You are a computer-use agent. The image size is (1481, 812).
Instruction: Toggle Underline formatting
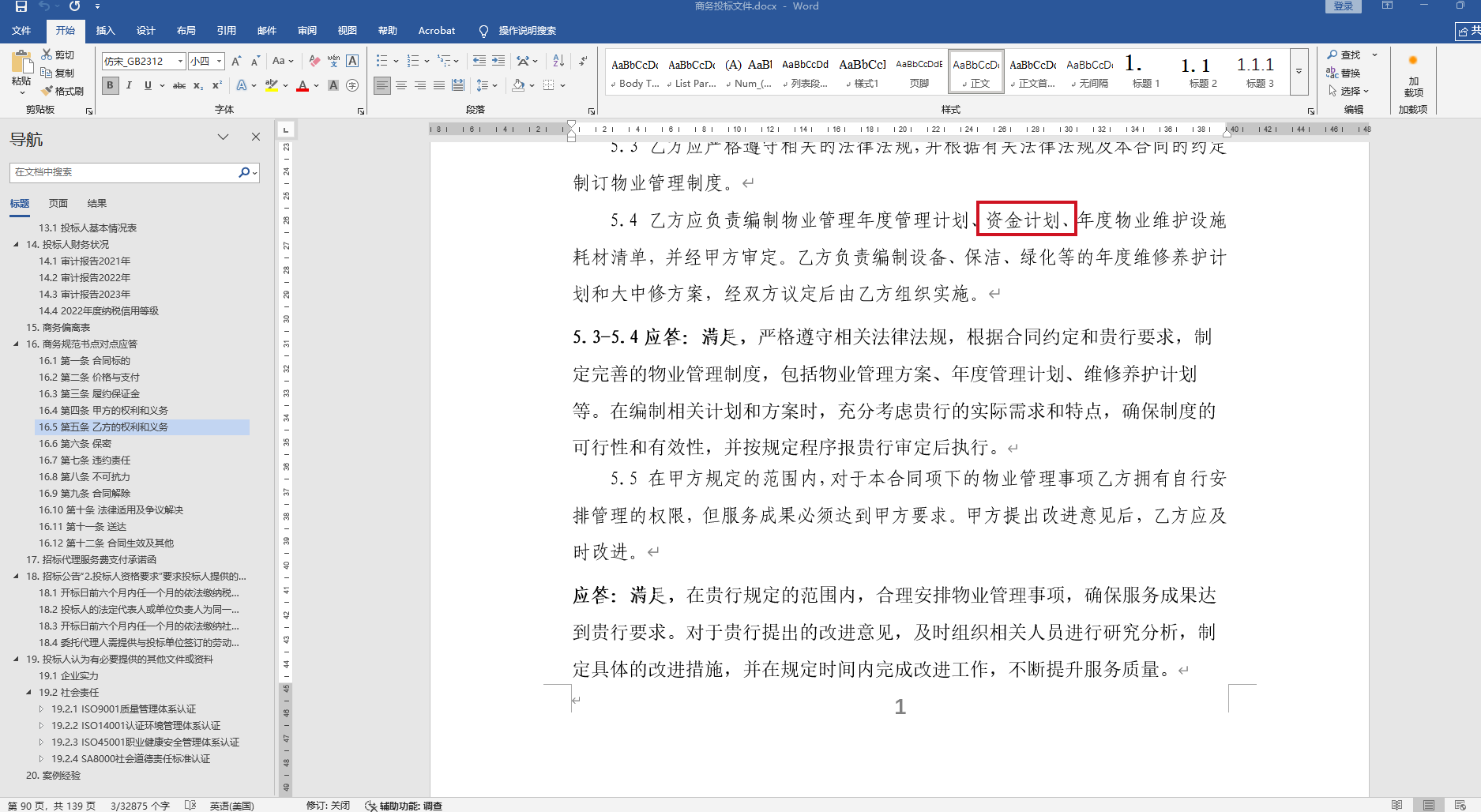[x=148, y=85]
